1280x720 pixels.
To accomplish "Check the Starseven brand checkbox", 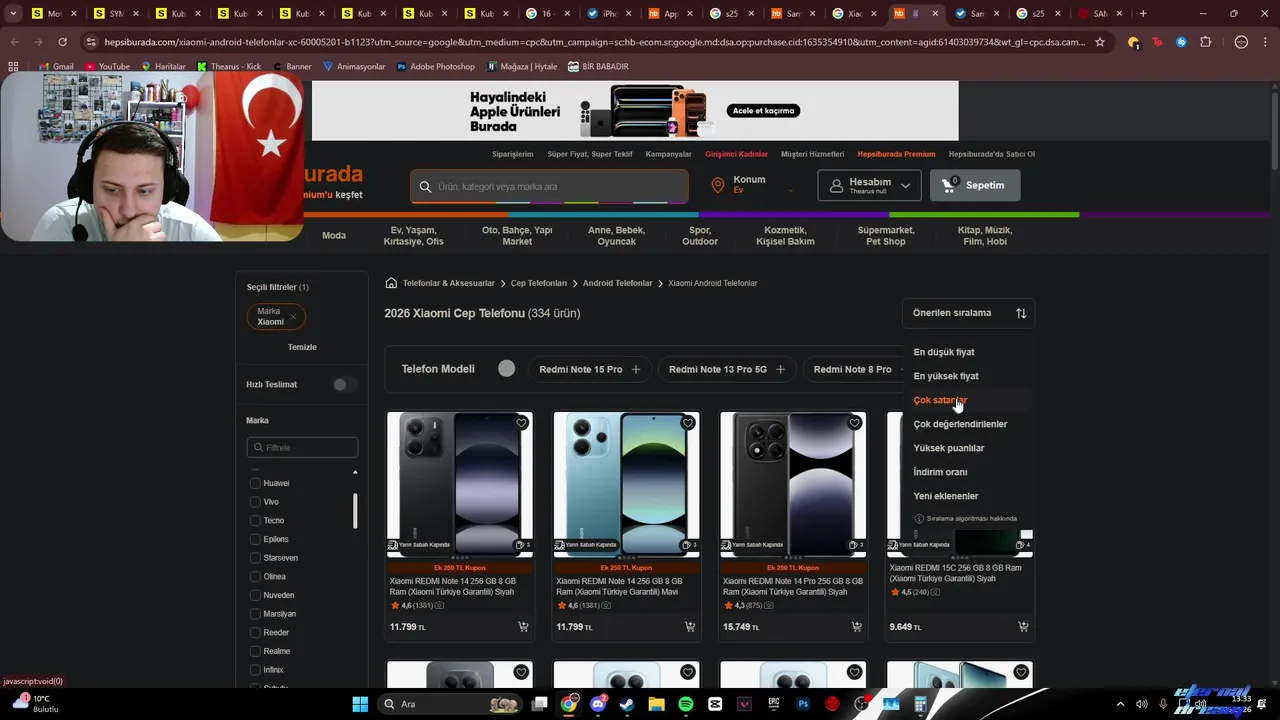I will (x=255, y=558).
